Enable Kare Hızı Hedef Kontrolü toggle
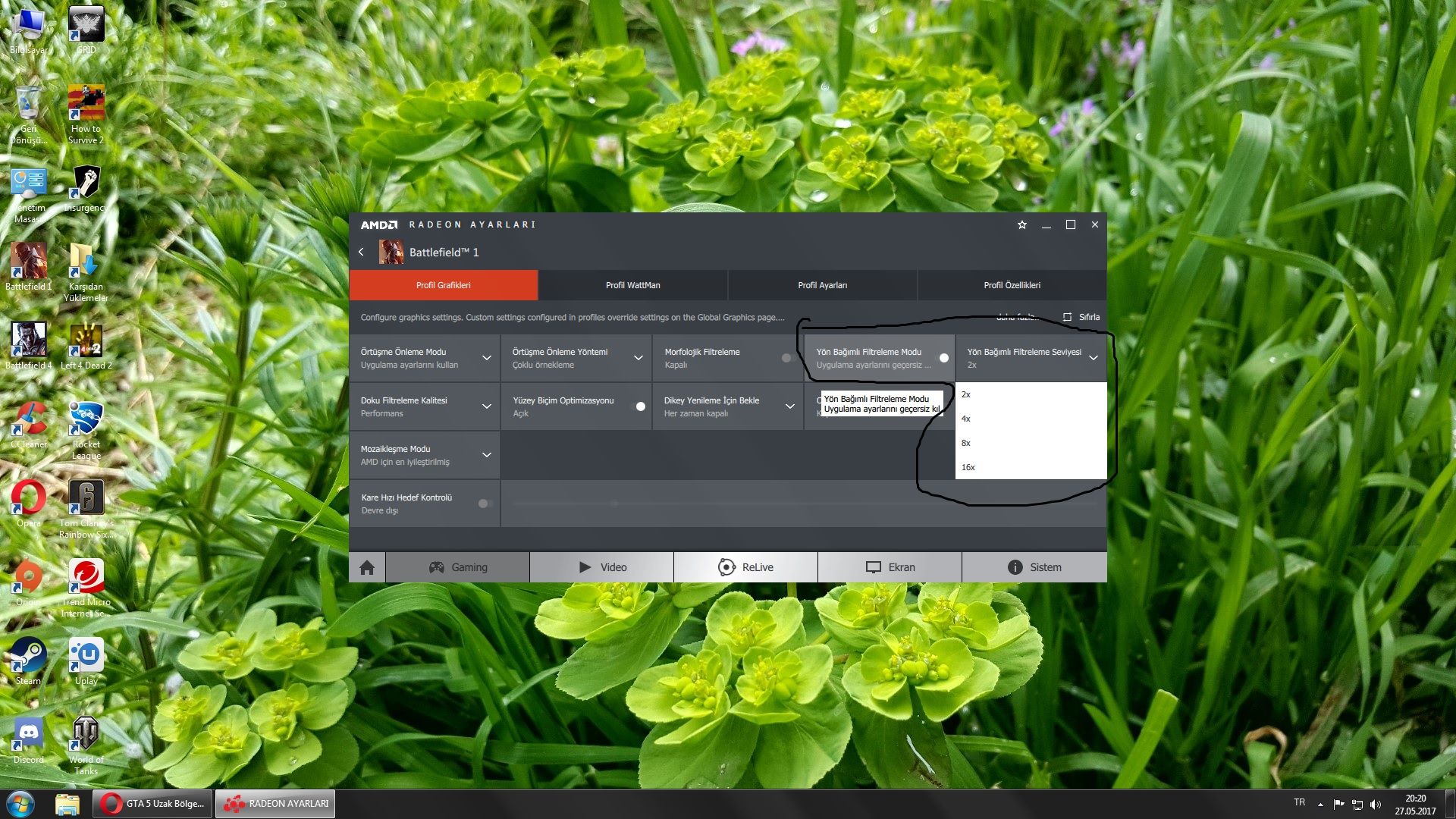 pyautogui.click(x=485, y=504)
